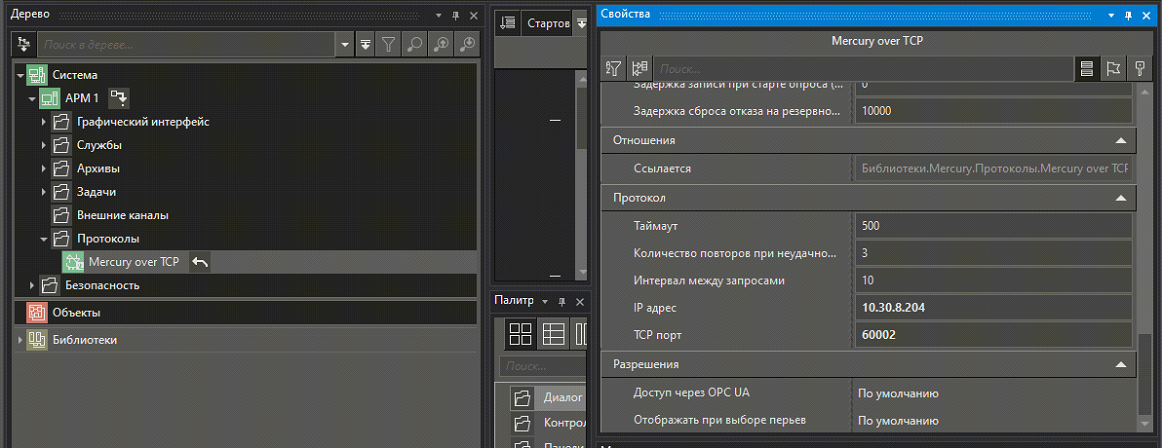Switch palette to columns view
Image resolution: width=1162 pixels, height=448 pixels.
pos(581,335)
